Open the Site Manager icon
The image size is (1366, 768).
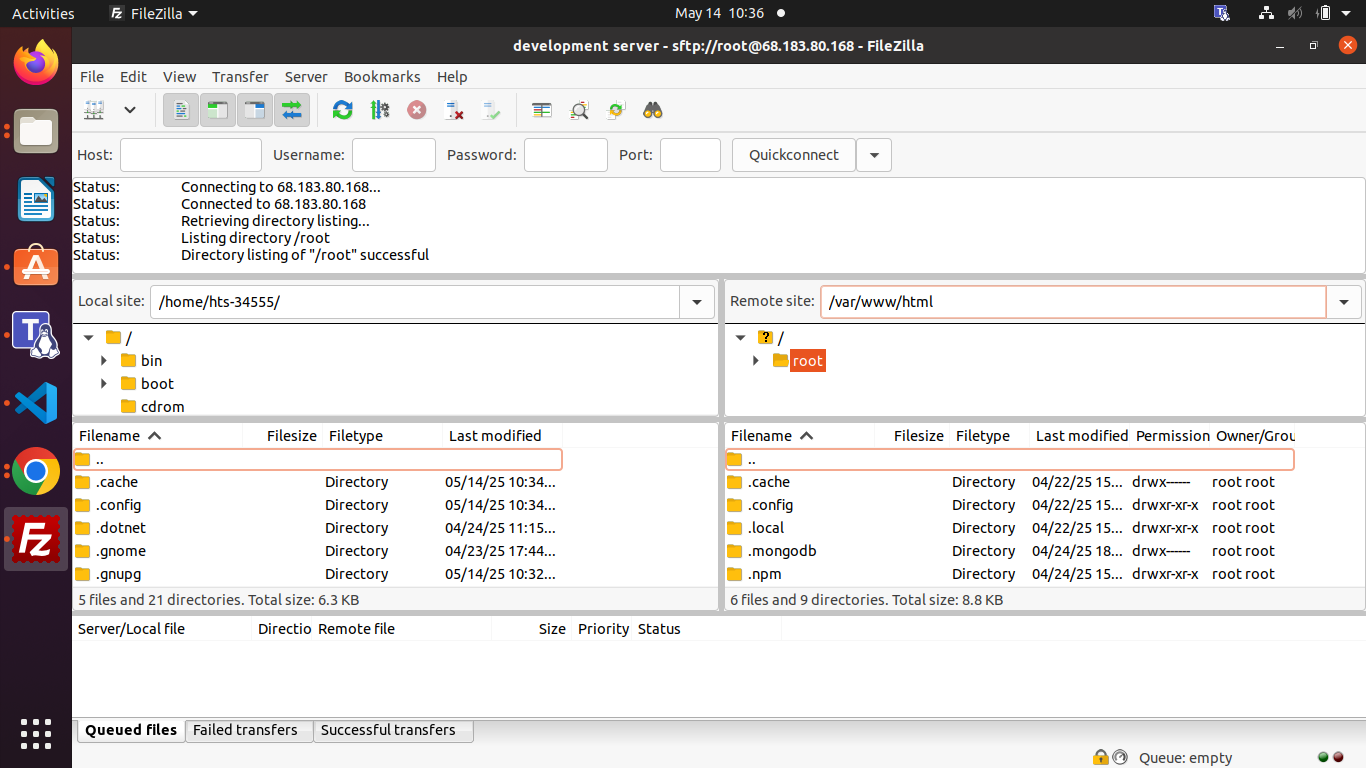coord(94,110)
